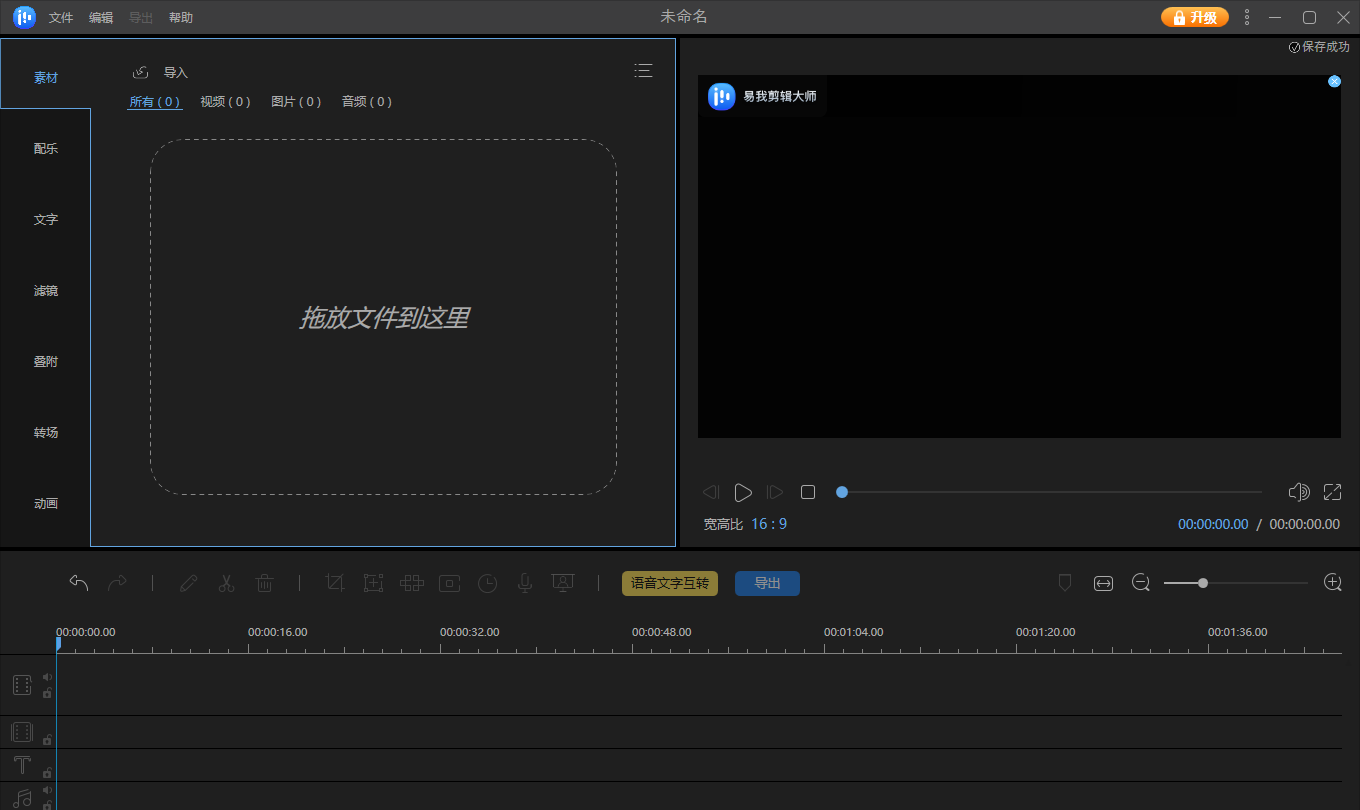This screenshot has height=810, width=1360.
Task: Switch to the 滤镜 sidebar tab
Action: coord(46,290)
